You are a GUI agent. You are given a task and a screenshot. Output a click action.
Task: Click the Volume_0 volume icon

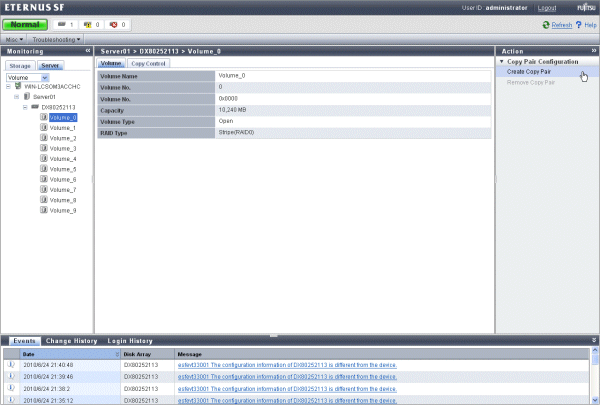pyautogui.click(x=44, y=117)
